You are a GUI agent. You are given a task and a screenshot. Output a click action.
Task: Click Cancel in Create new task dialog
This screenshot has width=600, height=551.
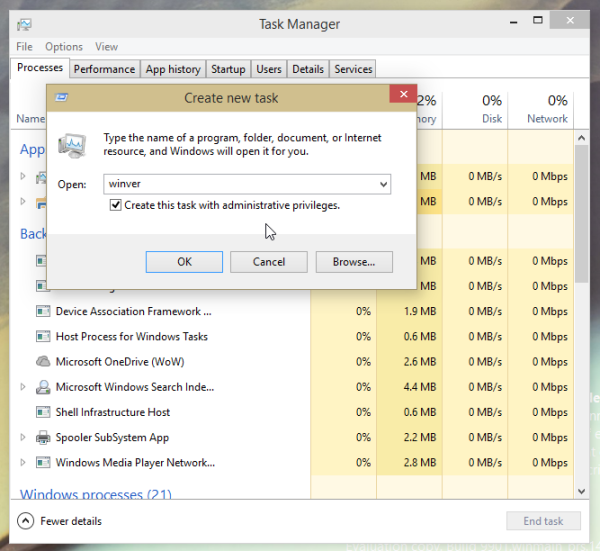click(x=269, y=262)
